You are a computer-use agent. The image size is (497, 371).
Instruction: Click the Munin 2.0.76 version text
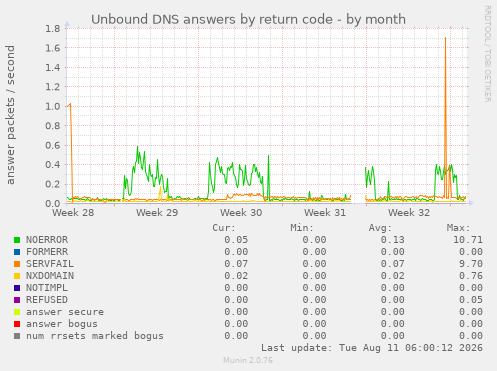(x=248, y=360)
